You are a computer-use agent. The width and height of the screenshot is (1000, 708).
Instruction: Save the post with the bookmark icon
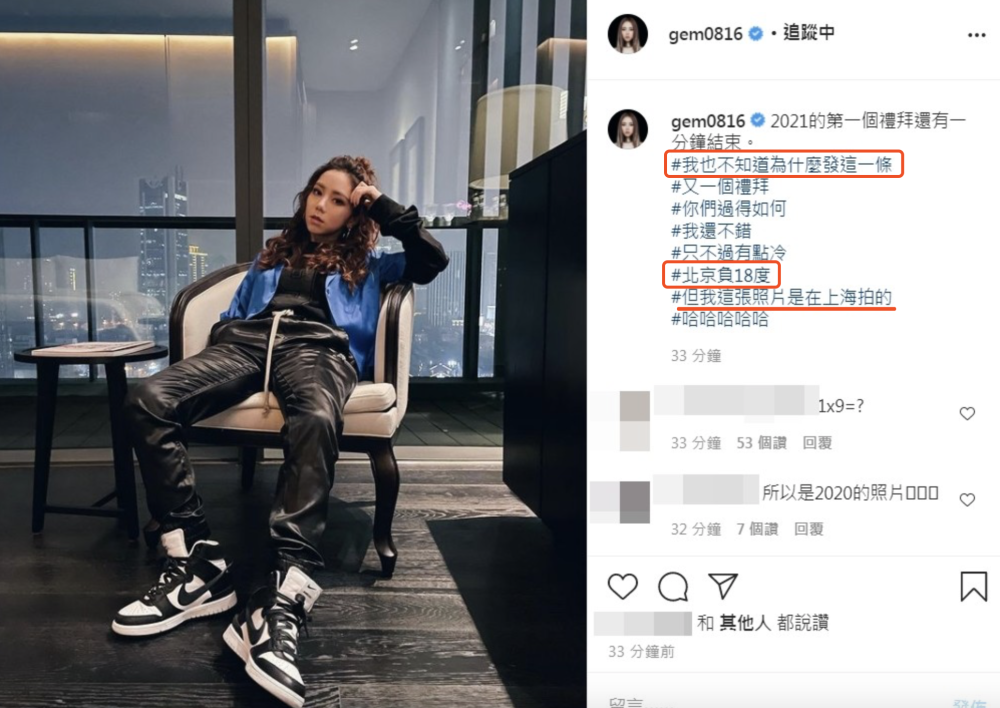click(974, 587)
